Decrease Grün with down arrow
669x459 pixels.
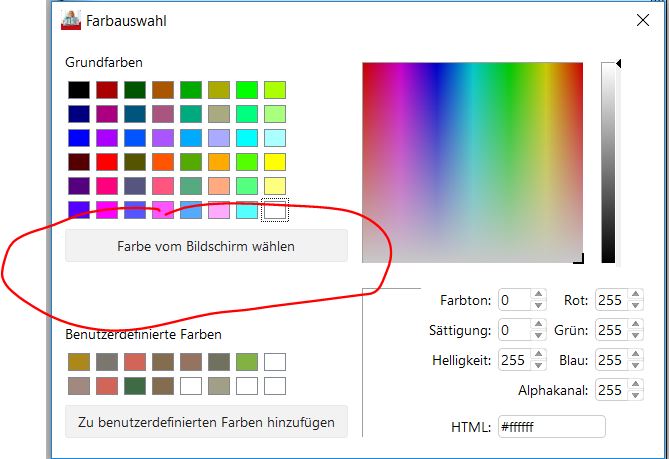click(x=636, y=335)
